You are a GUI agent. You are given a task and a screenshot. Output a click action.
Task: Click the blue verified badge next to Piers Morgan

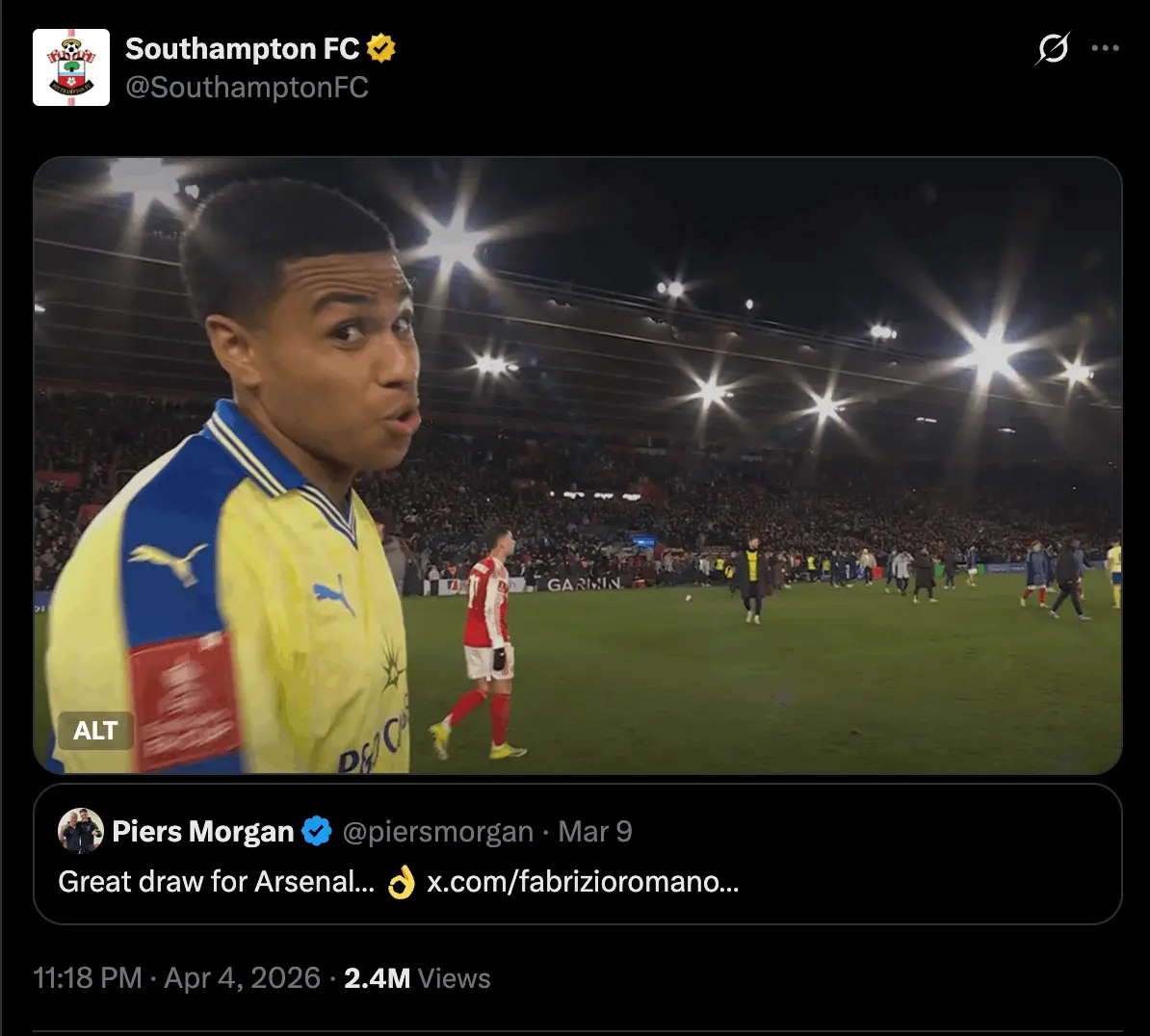point(315,831)
